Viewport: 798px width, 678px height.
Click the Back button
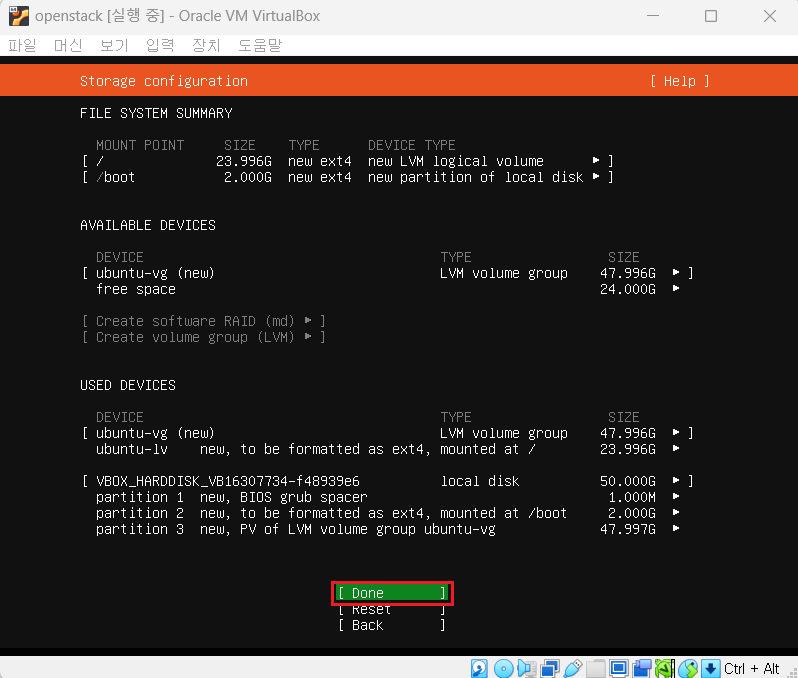click(x=392, y=625)
